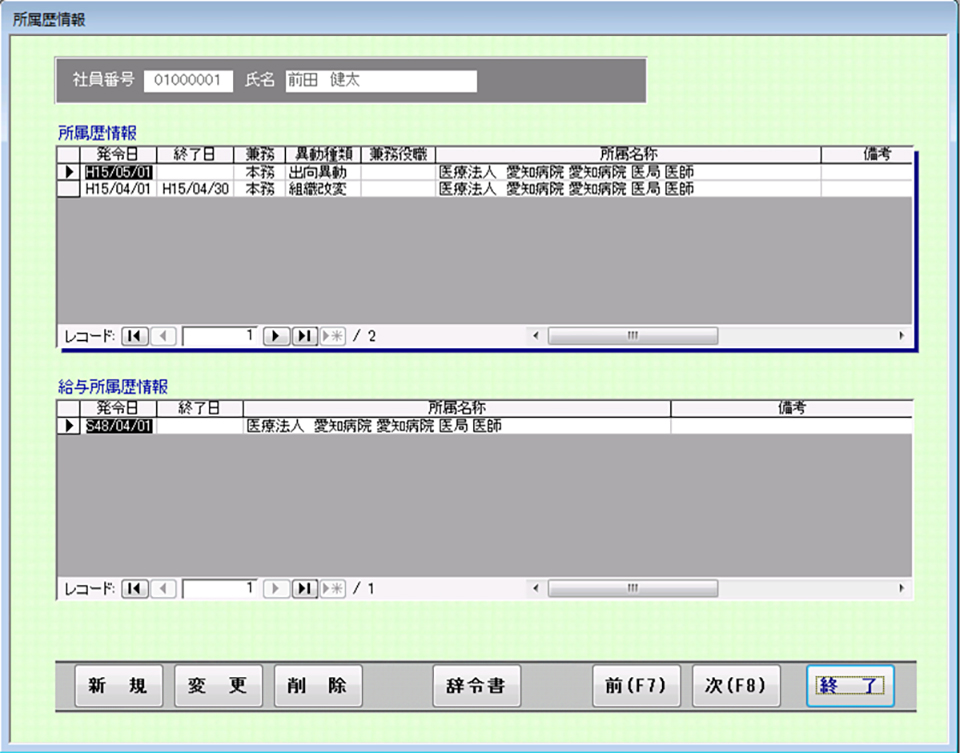Screen dimensions: 960x753
Task: Click the 兼務 column header
Action: [x=260, y=154]
